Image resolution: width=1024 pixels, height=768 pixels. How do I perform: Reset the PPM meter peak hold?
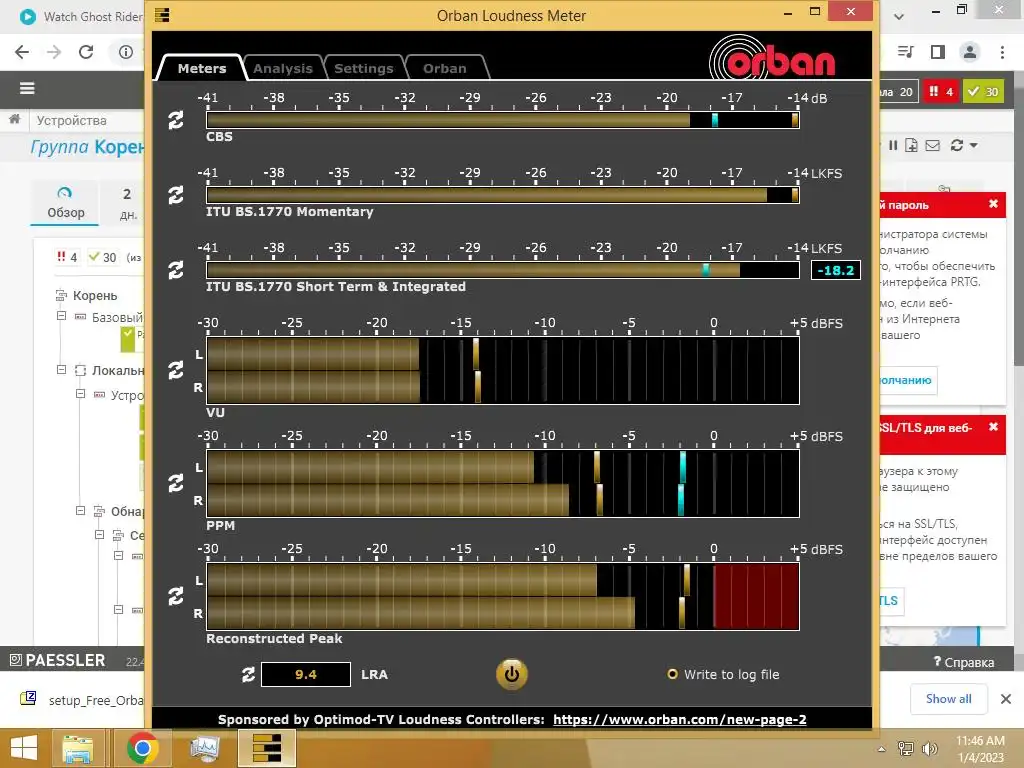(x=176, y=483)
